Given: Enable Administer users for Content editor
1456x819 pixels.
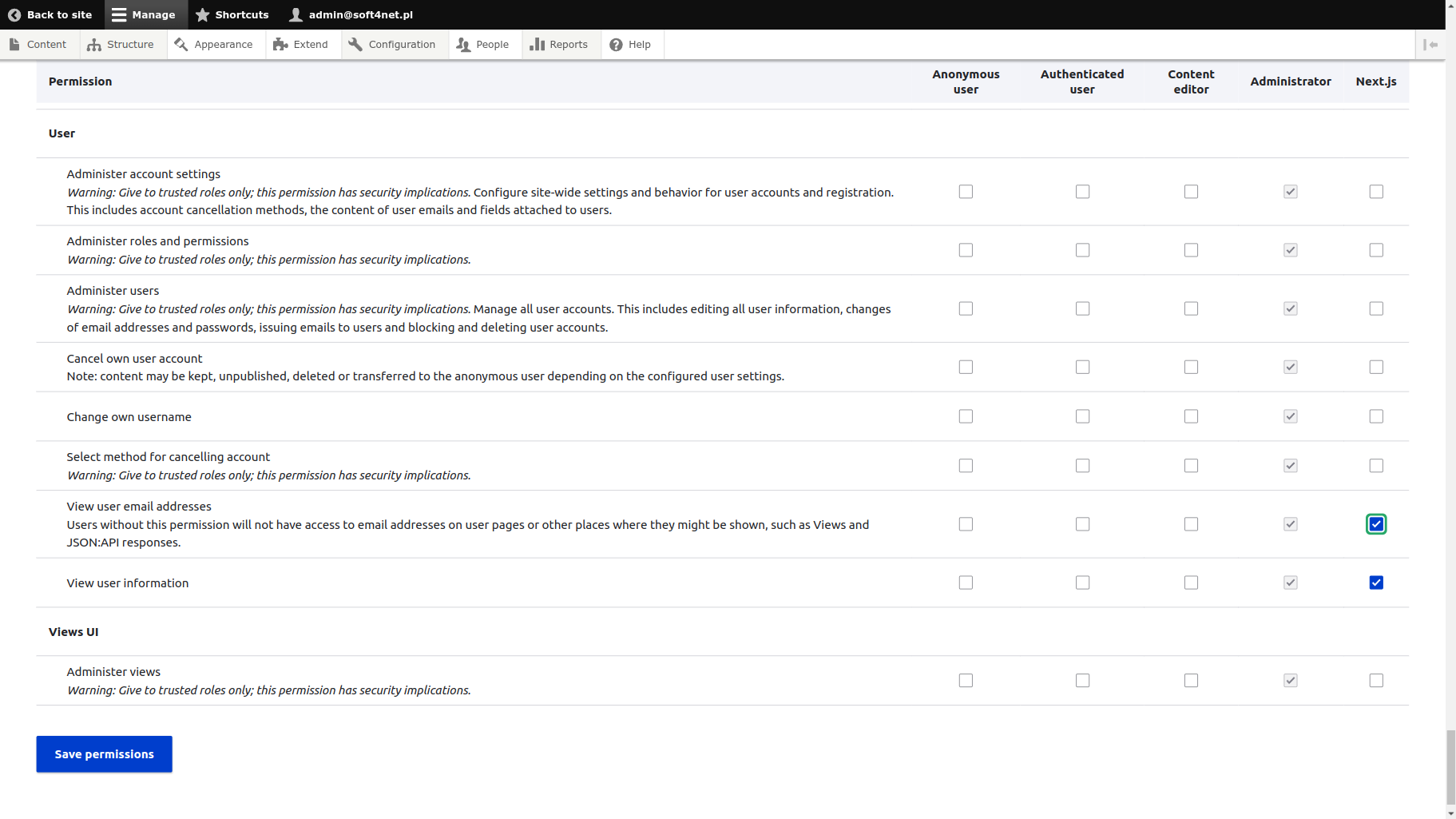Looking at the screenshot, I should click(x=1191, y=308).
